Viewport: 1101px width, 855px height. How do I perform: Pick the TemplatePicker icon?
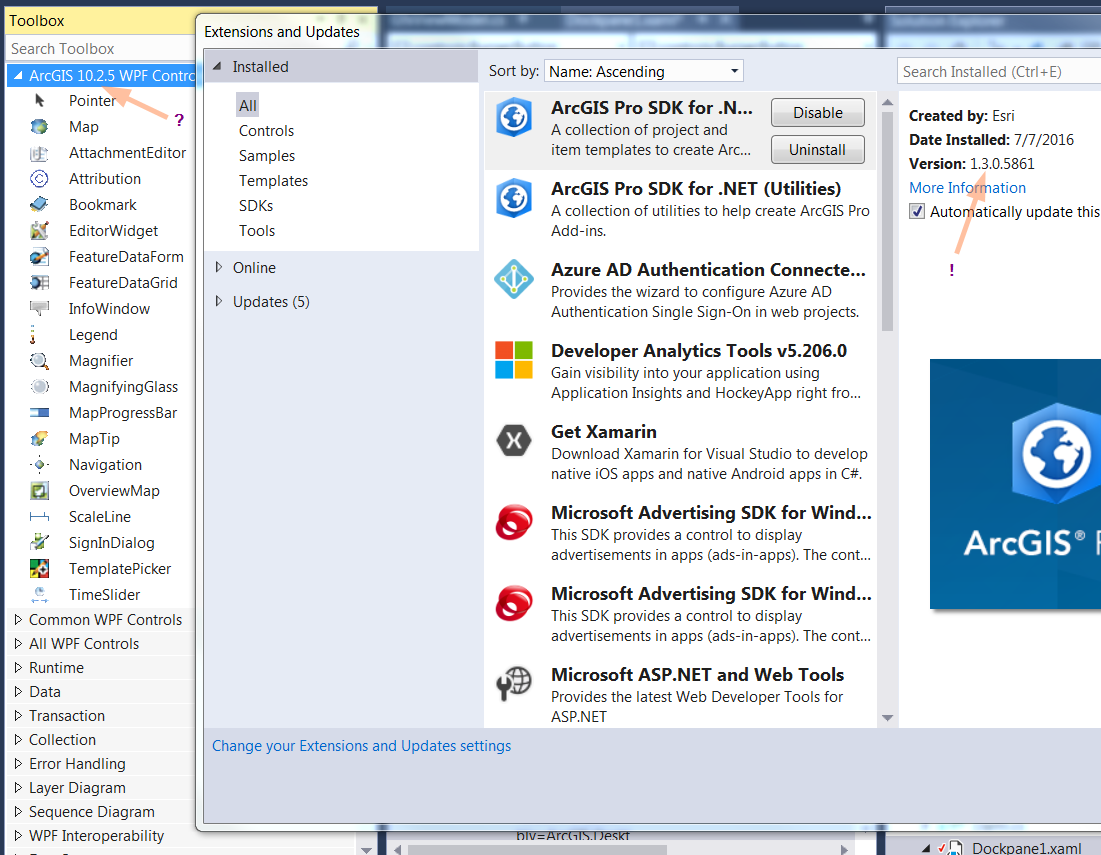pos(39,569)
